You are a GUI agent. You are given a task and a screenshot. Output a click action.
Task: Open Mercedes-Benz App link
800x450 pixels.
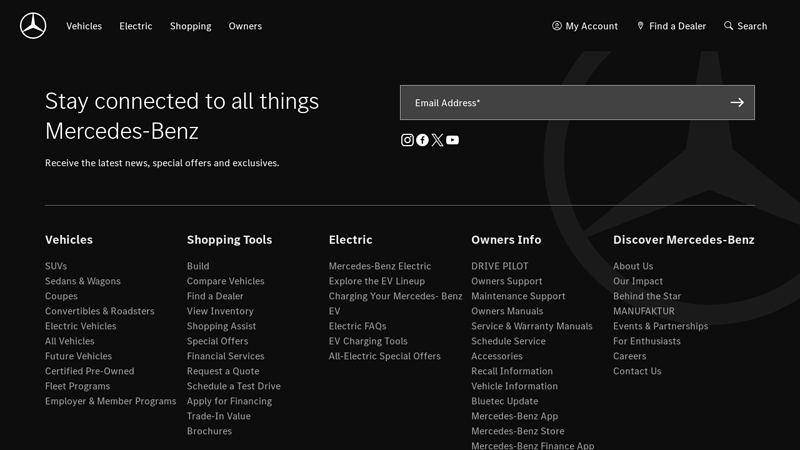514,416
